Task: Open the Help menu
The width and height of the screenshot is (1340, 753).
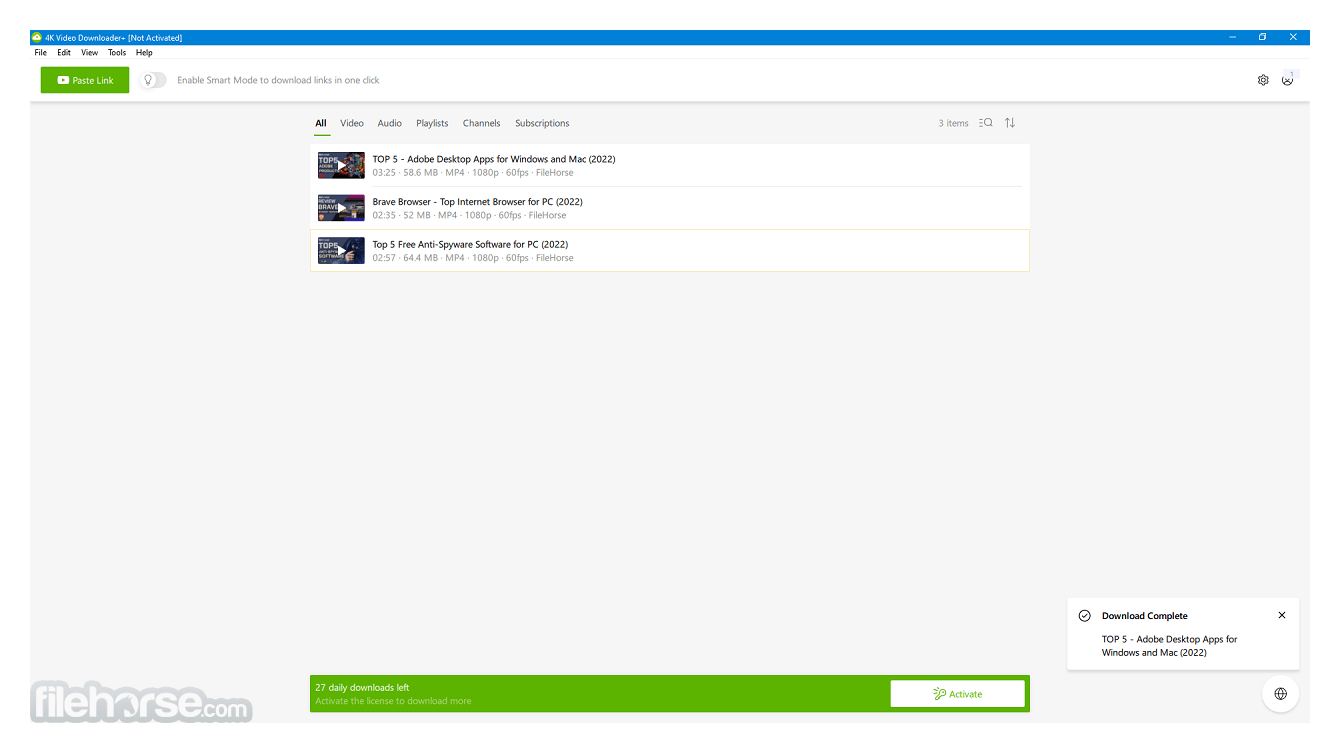Action: [x=144, y=53]
